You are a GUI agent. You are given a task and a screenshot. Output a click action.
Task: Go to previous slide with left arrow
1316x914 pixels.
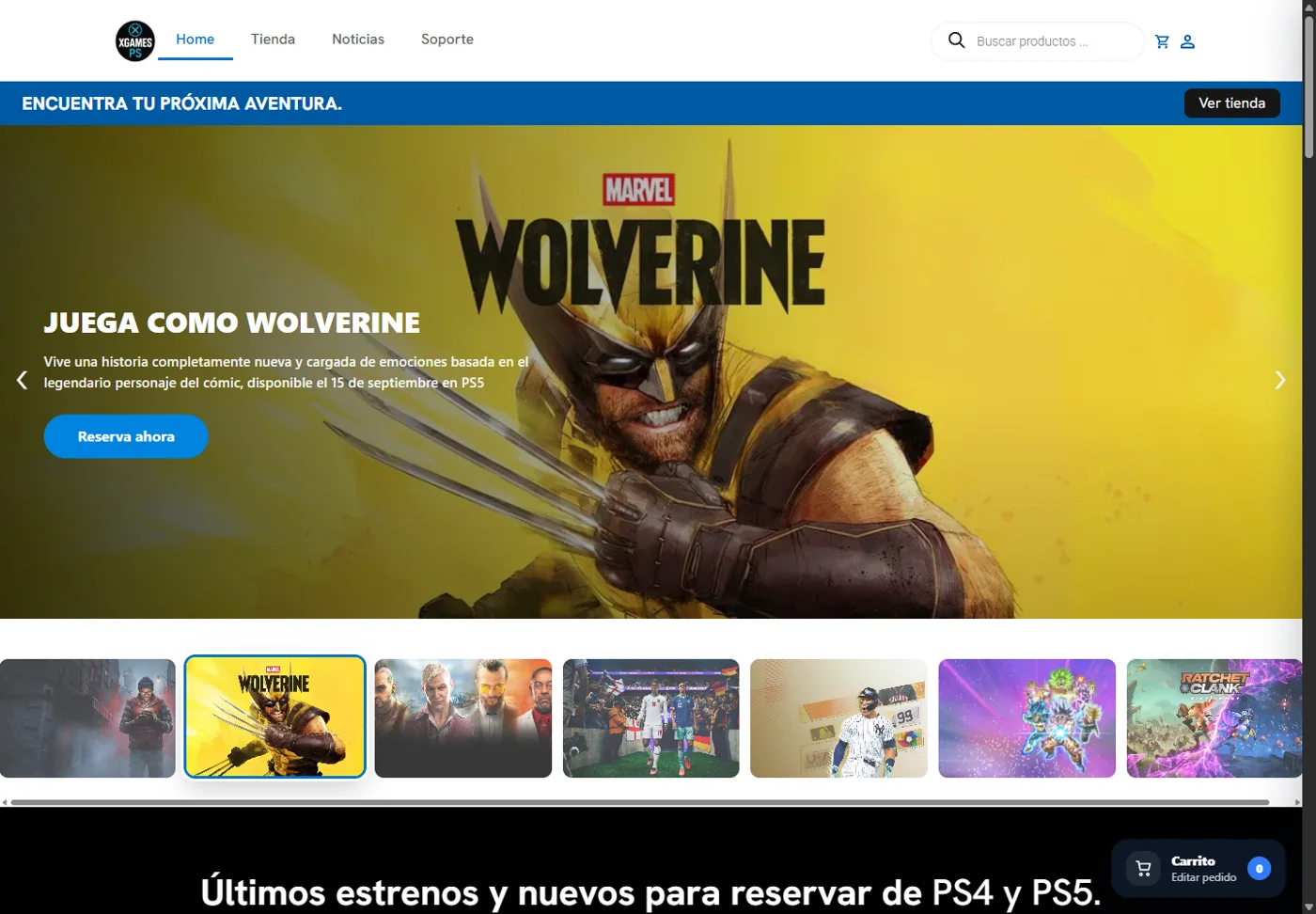22,380
